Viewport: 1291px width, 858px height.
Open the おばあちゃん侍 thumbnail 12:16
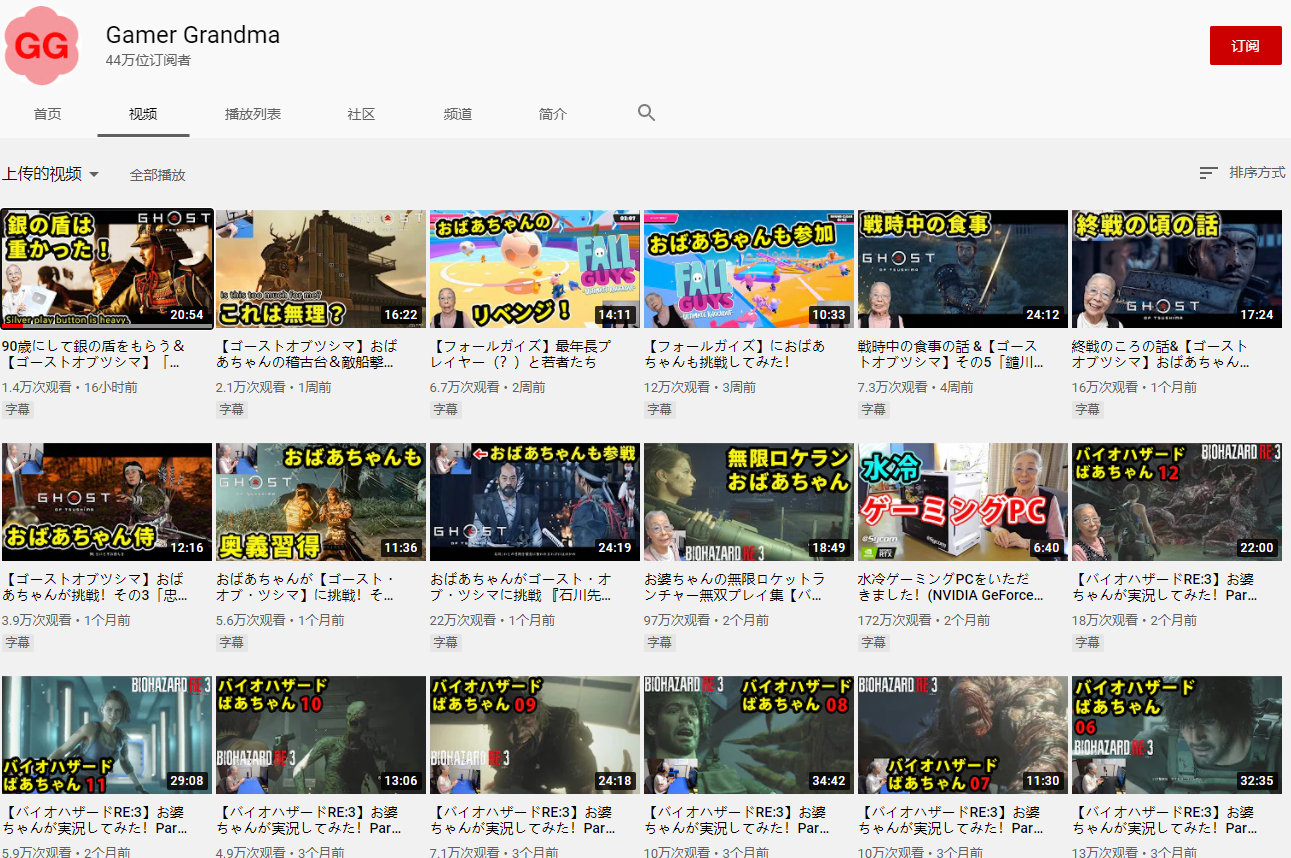point(107,502)
